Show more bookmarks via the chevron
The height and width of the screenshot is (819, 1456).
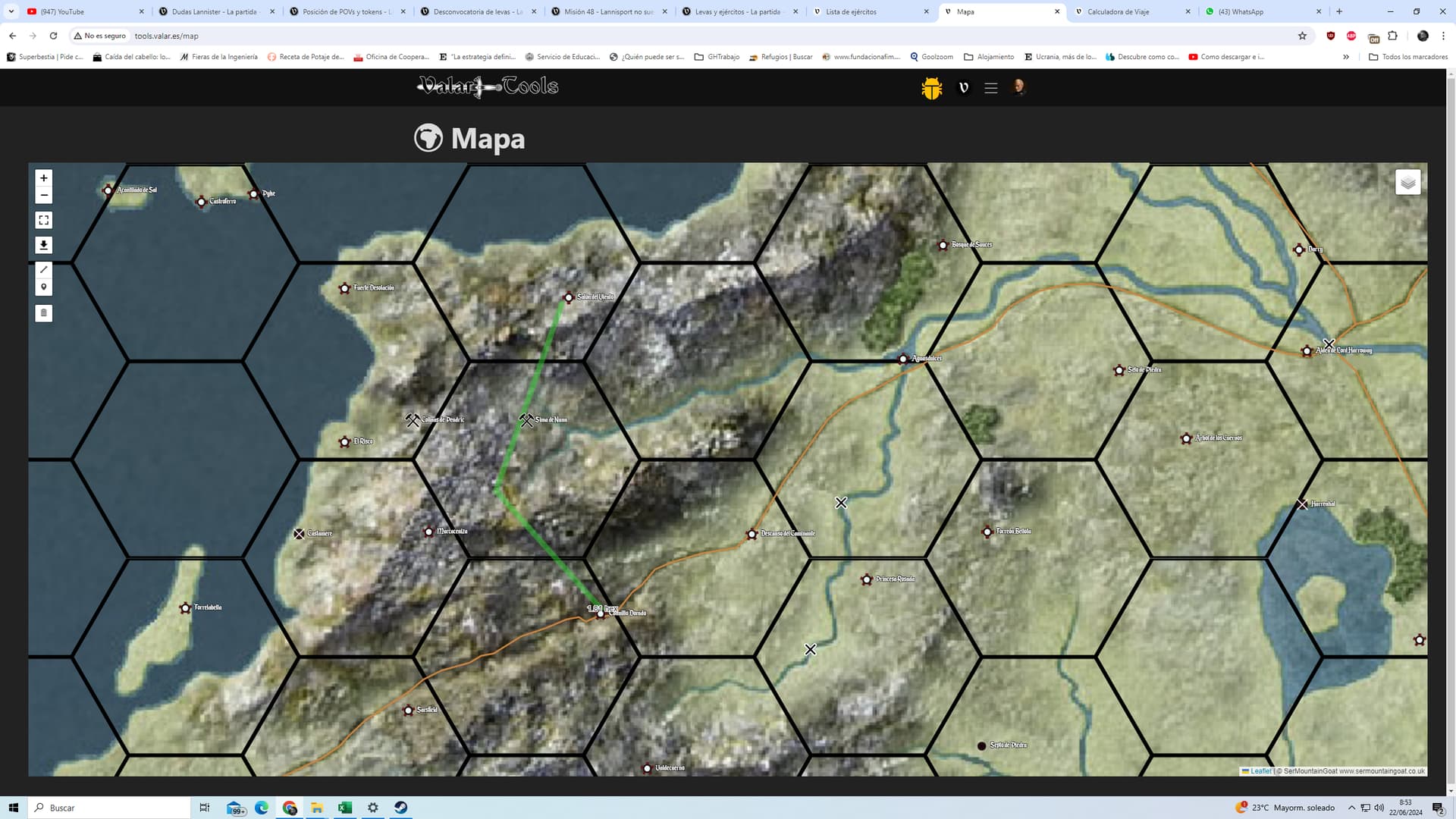[1346, 57]
